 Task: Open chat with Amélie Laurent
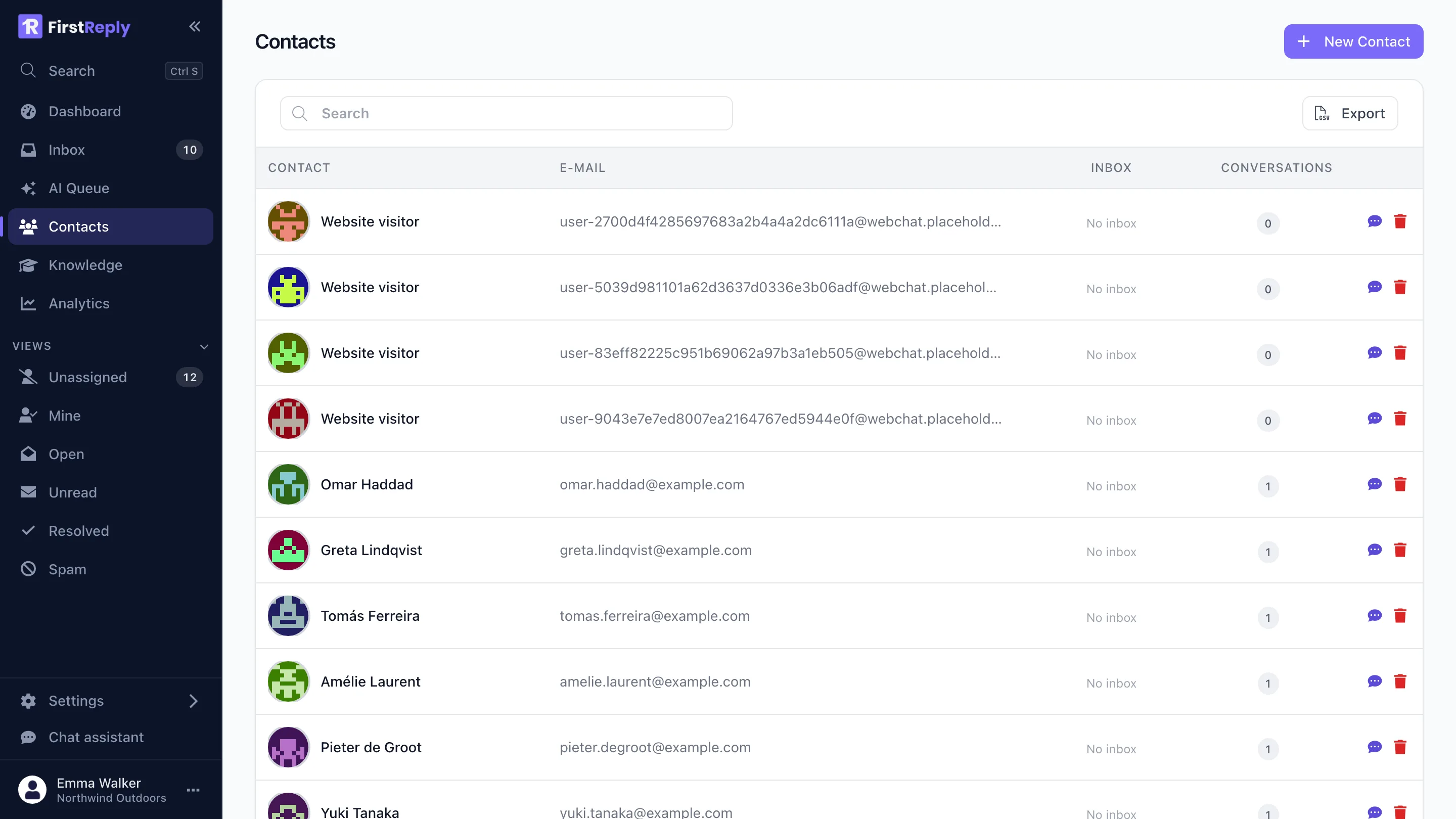(x=1375, y=681)
